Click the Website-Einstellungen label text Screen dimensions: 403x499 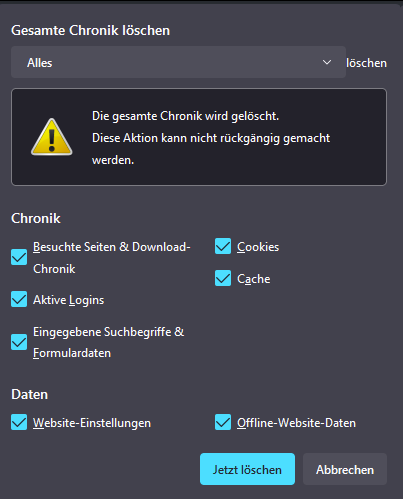pyautogui.click(x=92, y=423)
